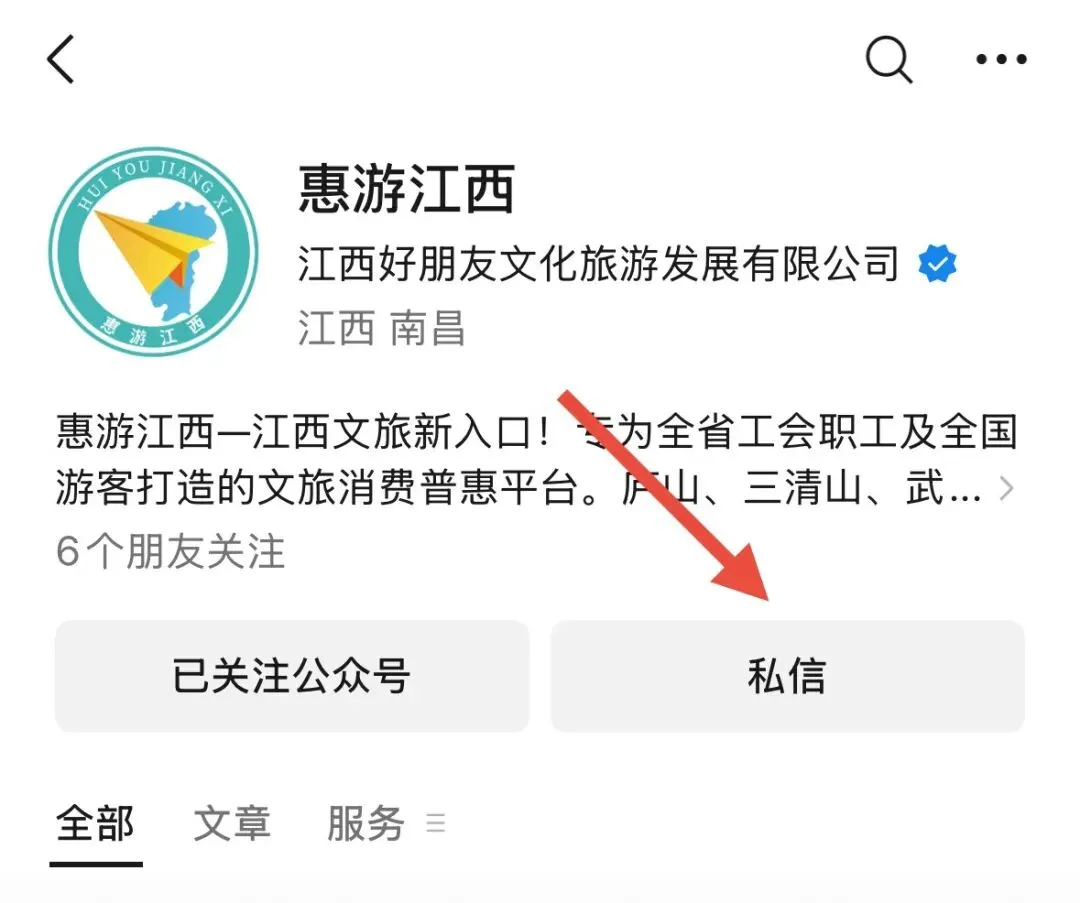The image size is (1080, 903).
Task: Tap the company name 江西好朋友文化旅游发展有限公司
Action: (599, 264)
